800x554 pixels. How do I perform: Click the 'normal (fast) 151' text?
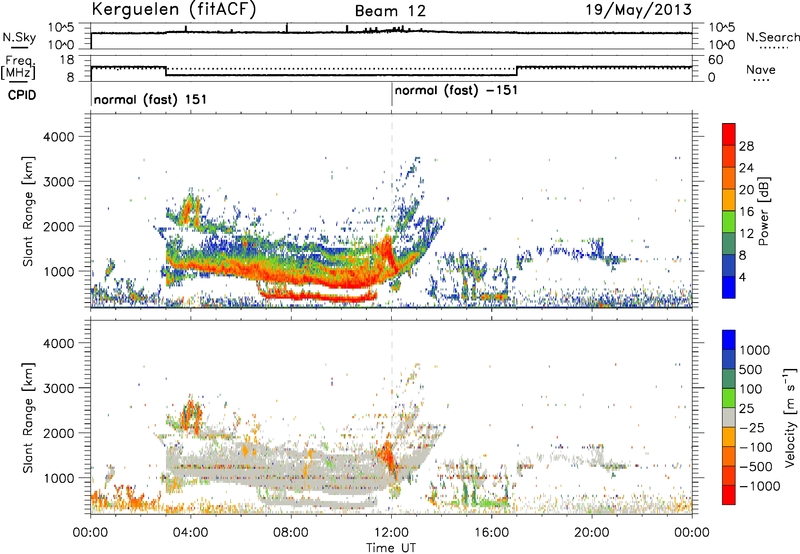pos(151,99)
